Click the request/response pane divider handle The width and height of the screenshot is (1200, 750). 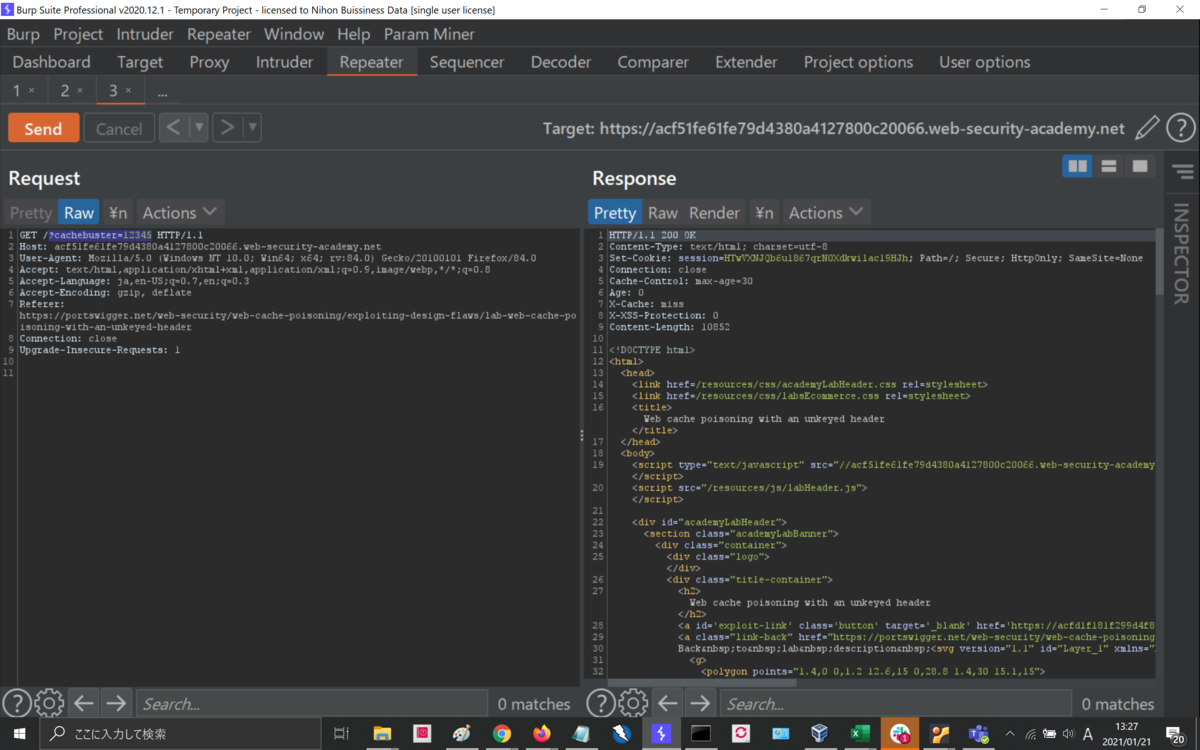click(582, 436)
